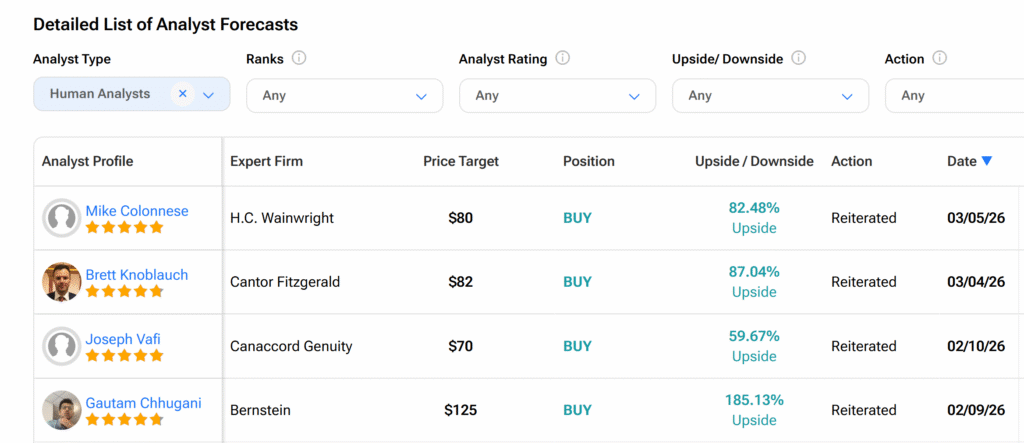Click the Upside / Downside column header
The width and height of the screenshot is (1024, 443).
754,161
